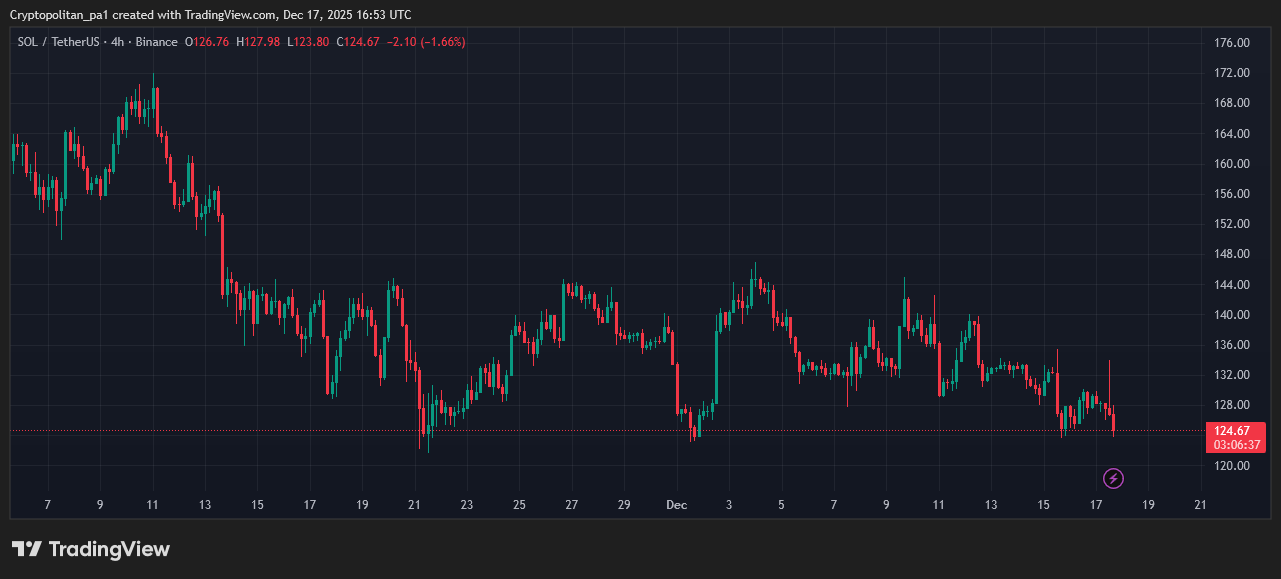Click the Binance exchange label in legend
The image size is (1281, 579).
click(157, 42)
